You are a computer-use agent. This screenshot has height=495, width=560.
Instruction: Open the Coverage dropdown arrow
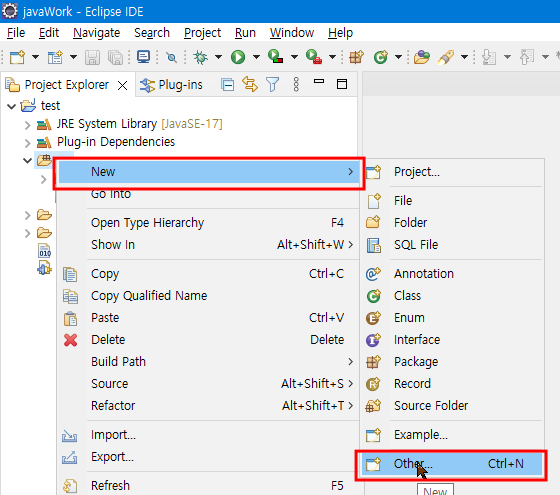point(294,57)
